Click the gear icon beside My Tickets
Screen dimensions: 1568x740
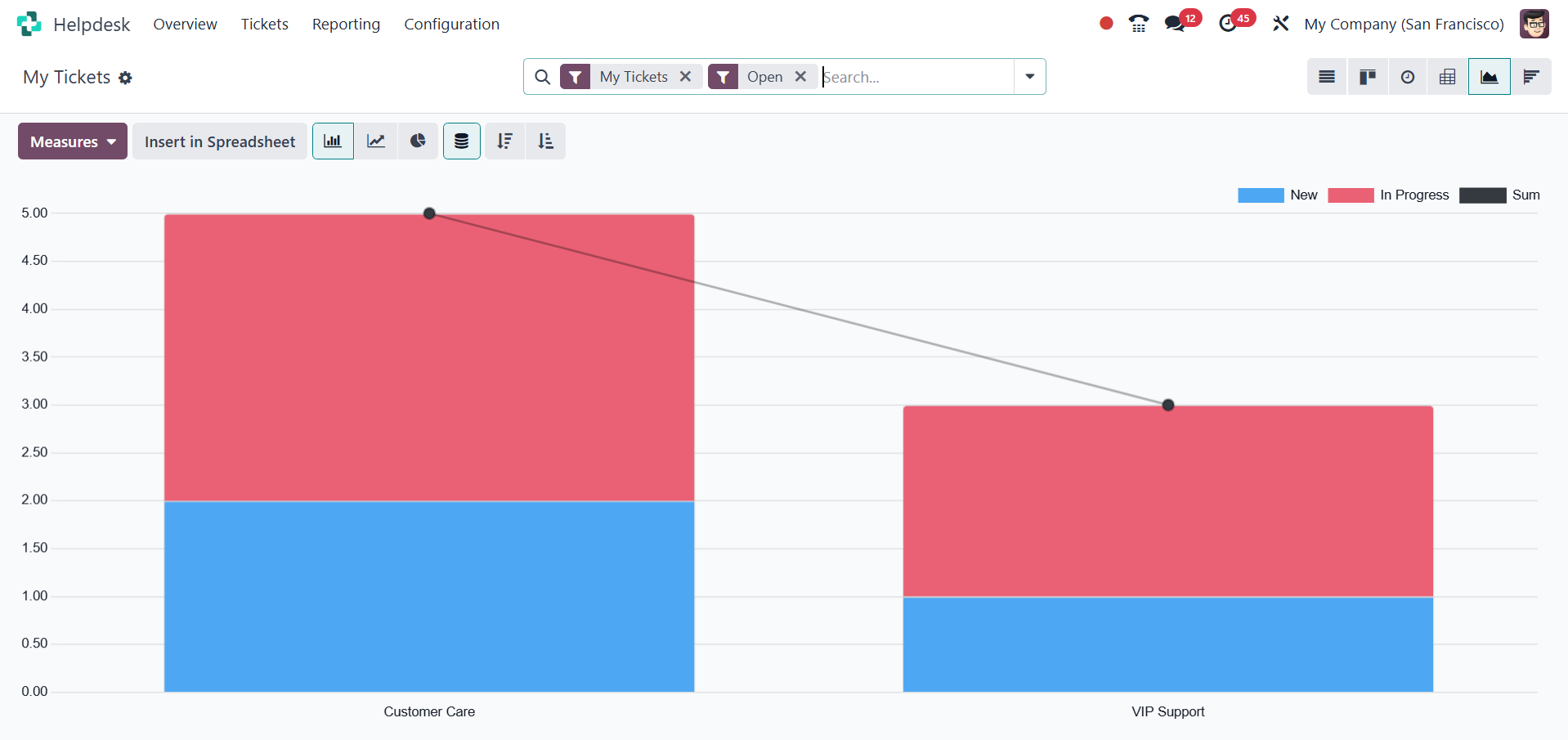pyautogui.click(x=125, y=78)
